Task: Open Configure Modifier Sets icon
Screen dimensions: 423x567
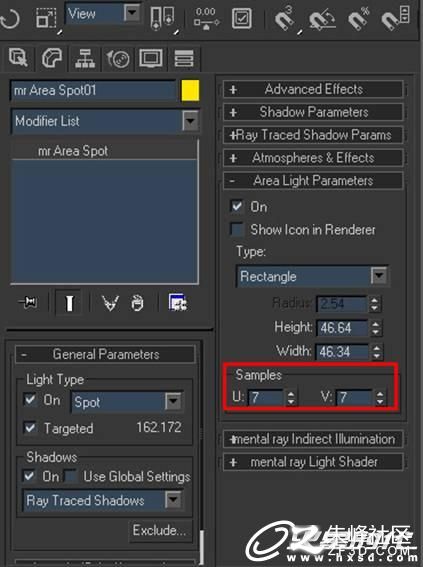Action: pos(178,302)
